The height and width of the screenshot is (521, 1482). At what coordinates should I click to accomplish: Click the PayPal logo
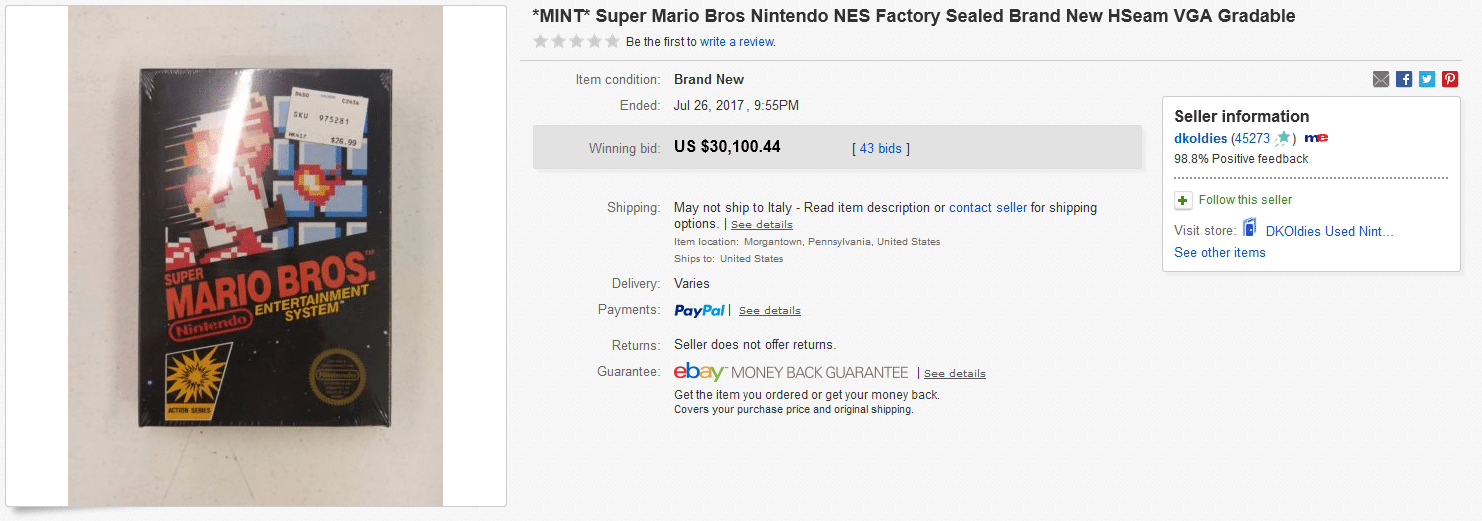pyautogui.click(x=699, y=310)
